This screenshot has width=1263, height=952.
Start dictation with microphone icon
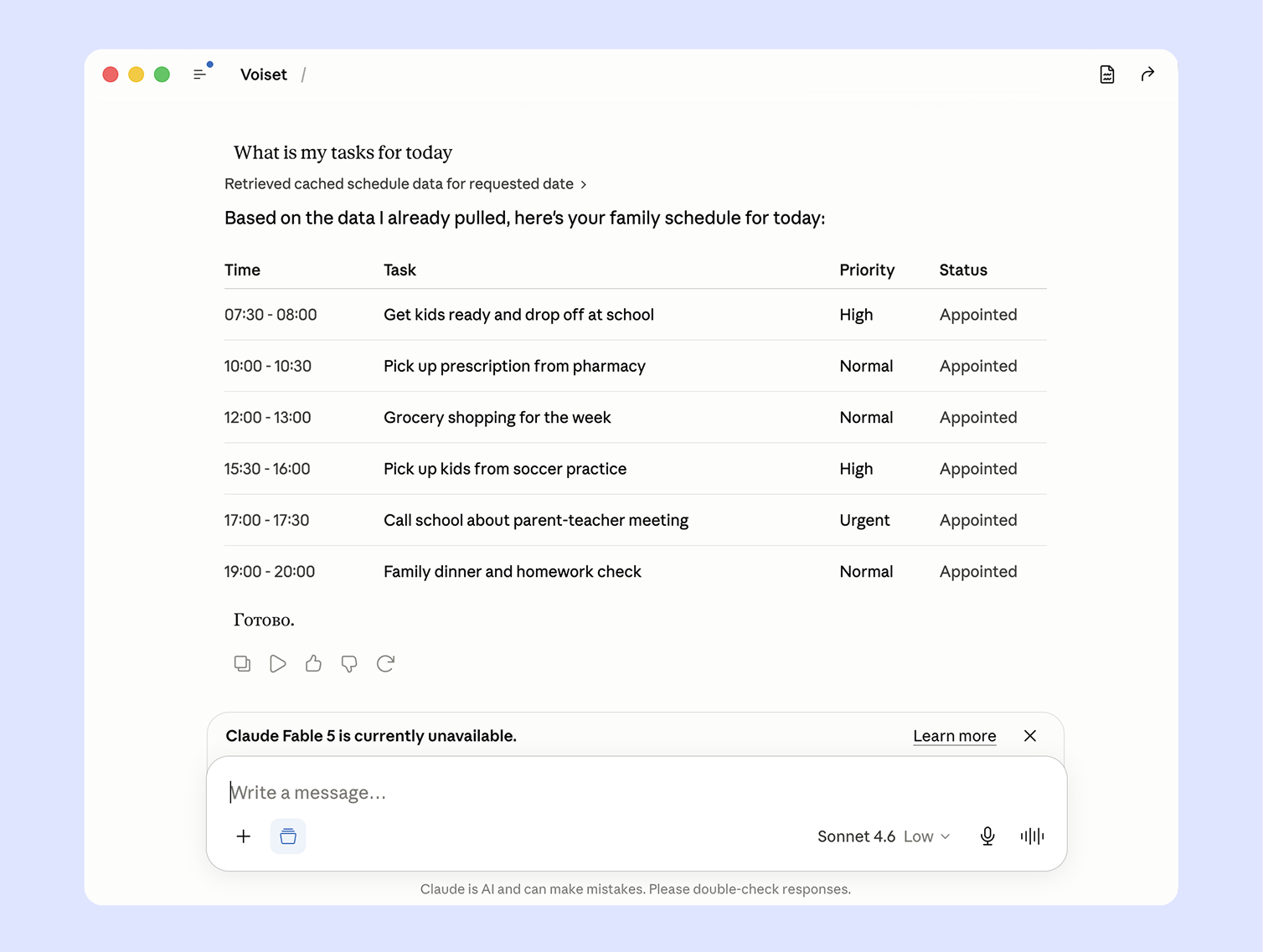point(987,836)
